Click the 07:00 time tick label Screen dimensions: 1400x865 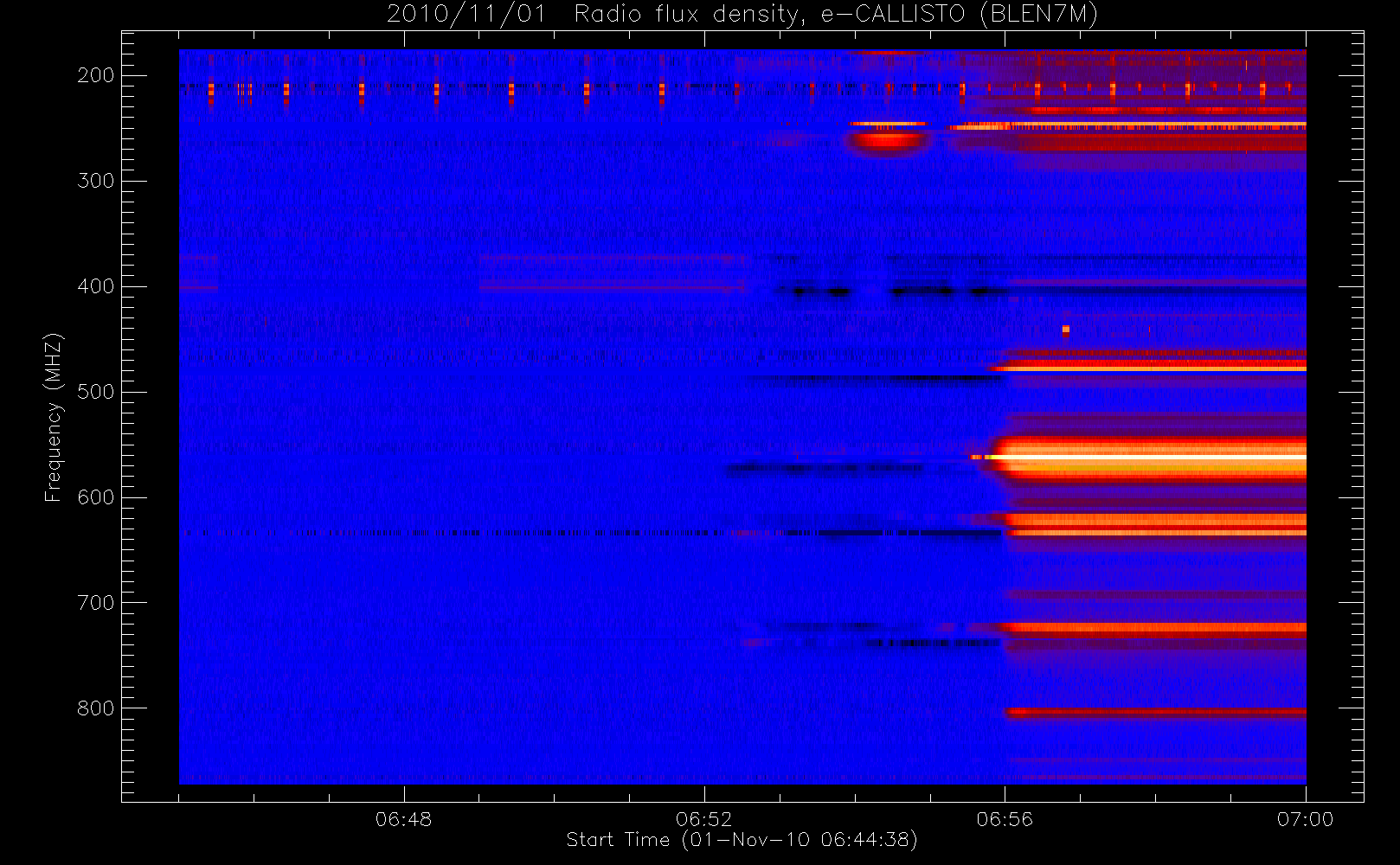click(1305, 819)
